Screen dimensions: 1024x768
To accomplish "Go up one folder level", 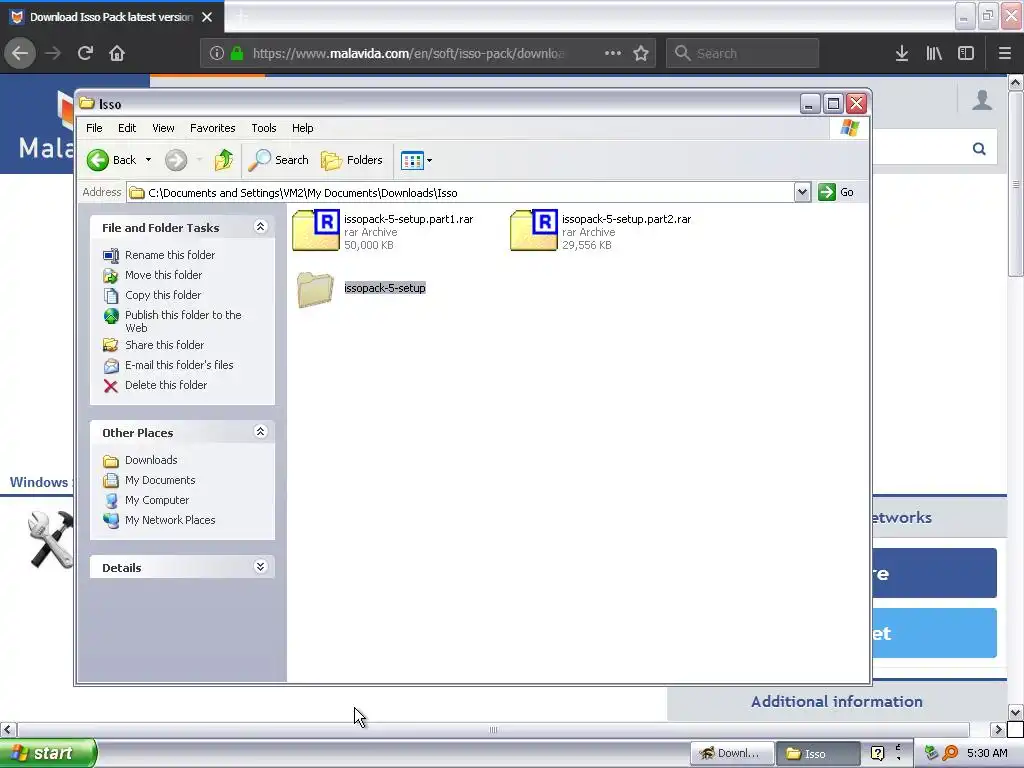I will pyautogui.click(x=223, y=160).
